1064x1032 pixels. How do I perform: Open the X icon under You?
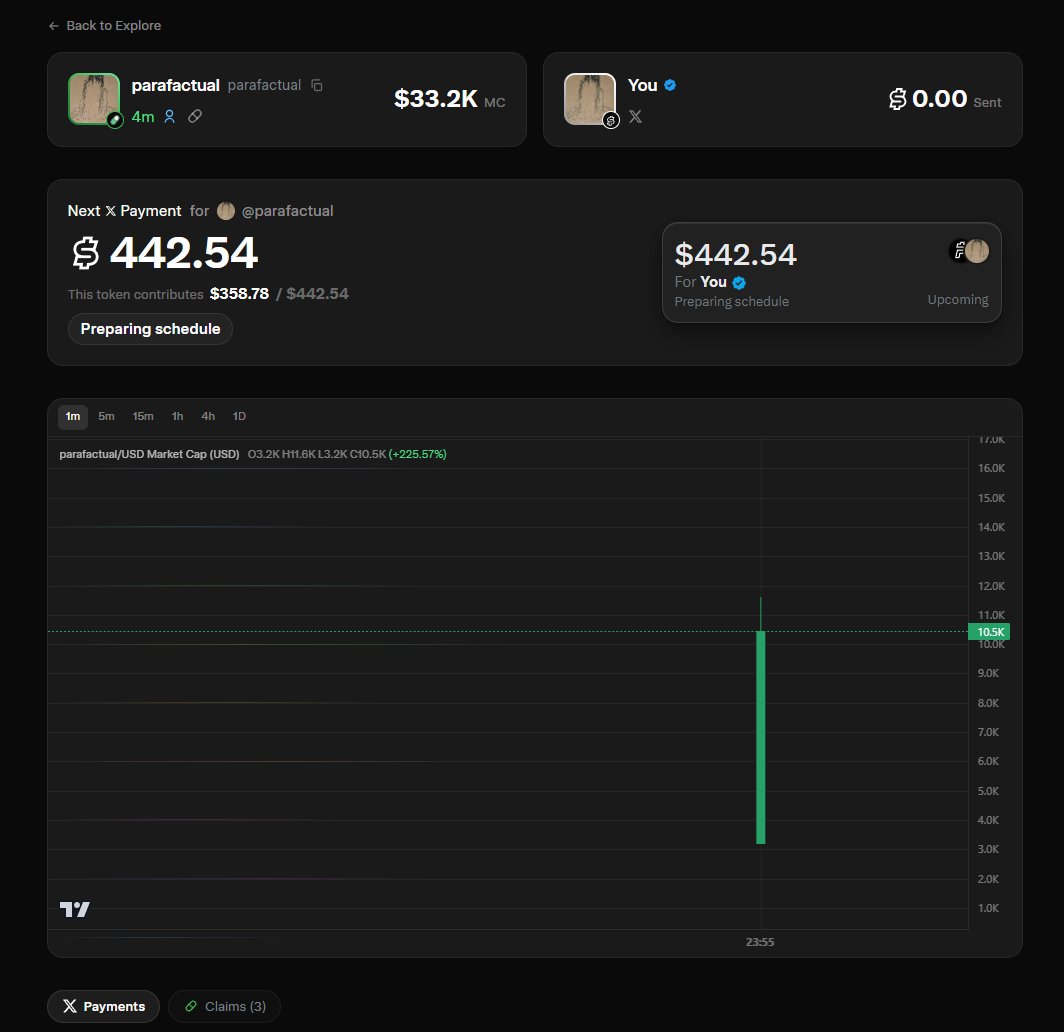635,117
